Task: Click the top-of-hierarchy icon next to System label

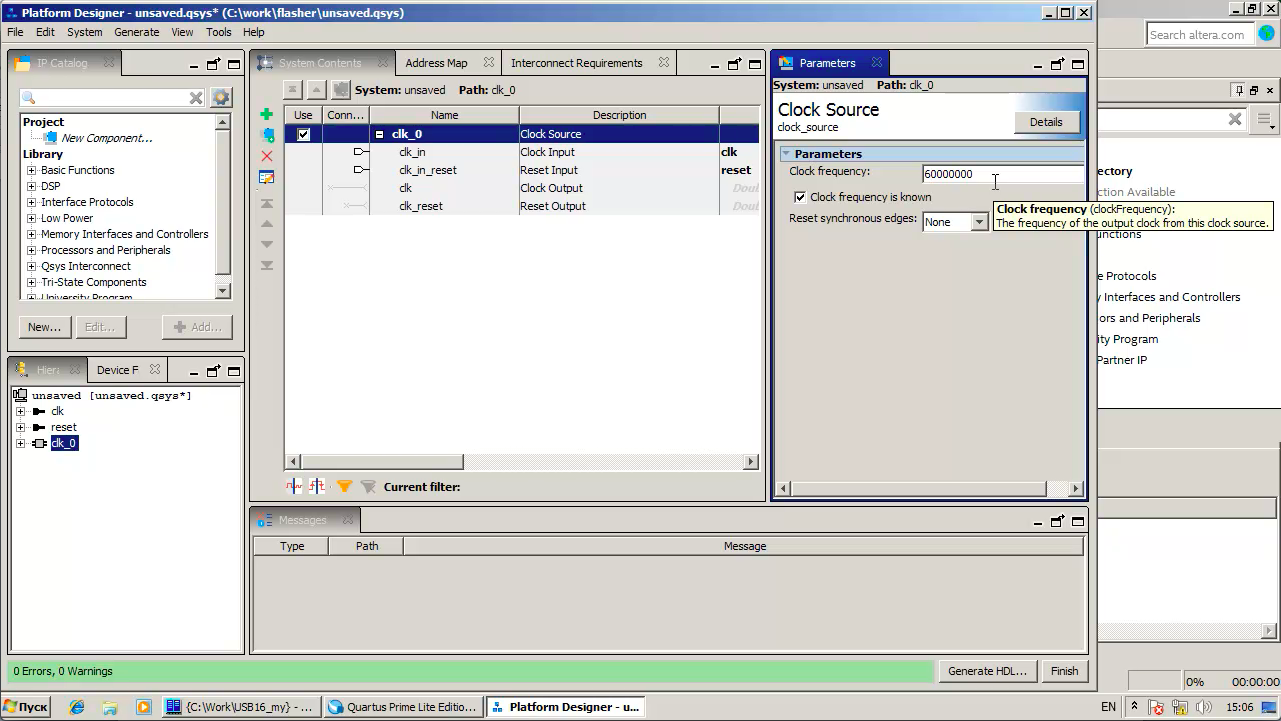Action: 292,90
